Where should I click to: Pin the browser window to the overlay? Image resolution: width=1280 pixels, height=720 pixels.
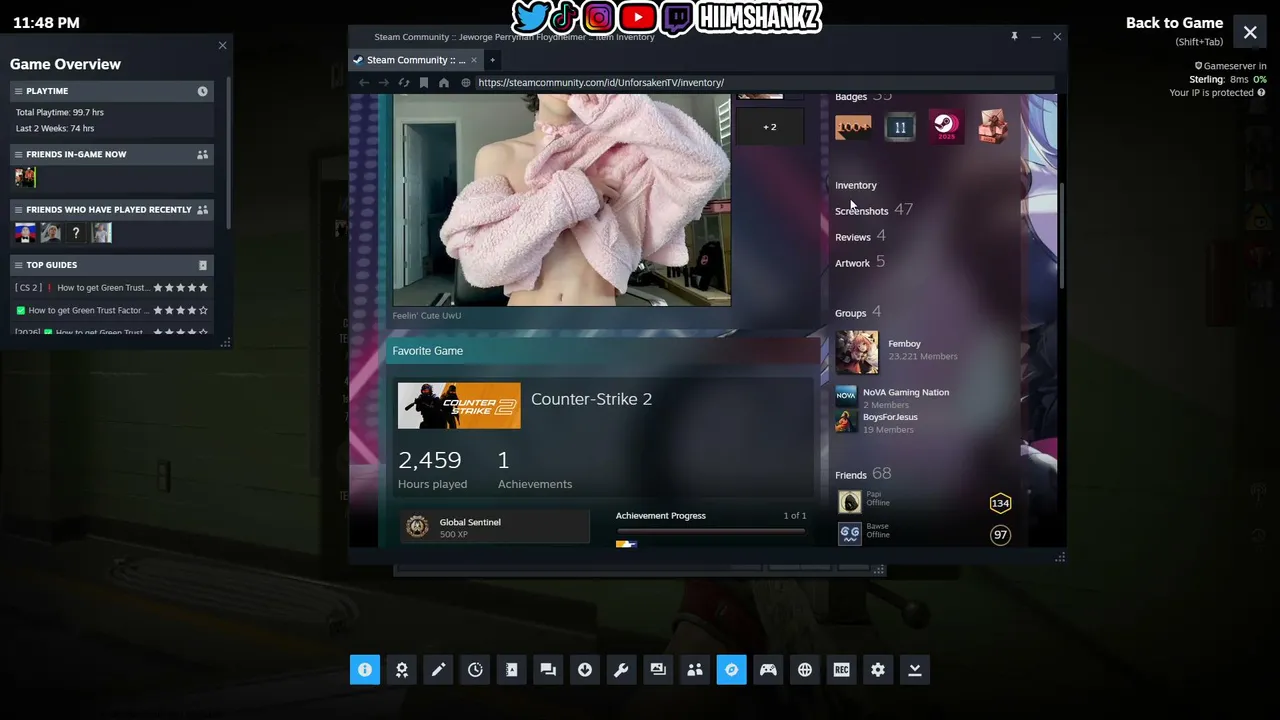[1014, 37]
